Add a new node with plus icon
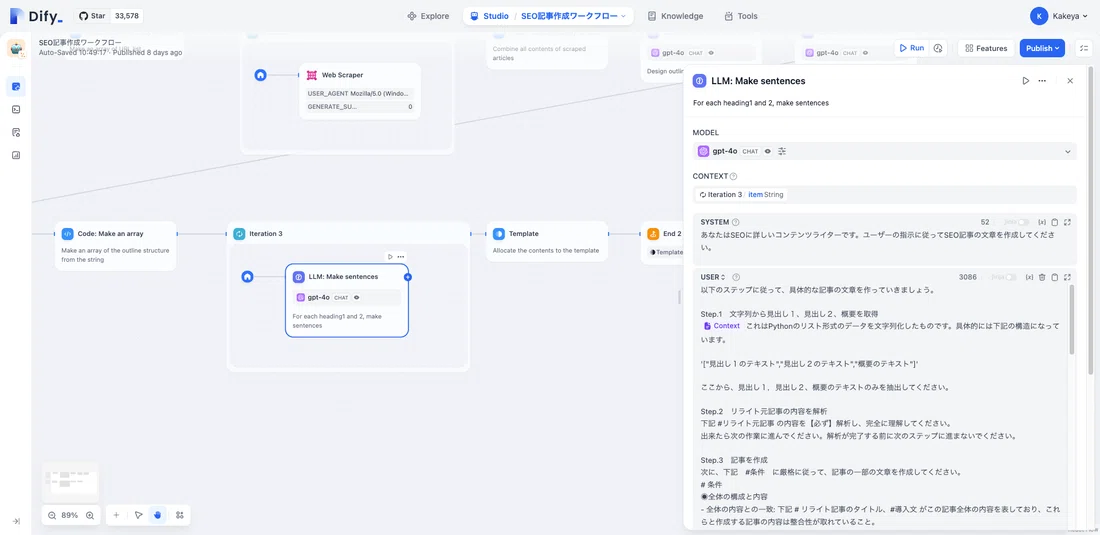The width and height of the screenshot is (1100, 535). coord(116,515)
